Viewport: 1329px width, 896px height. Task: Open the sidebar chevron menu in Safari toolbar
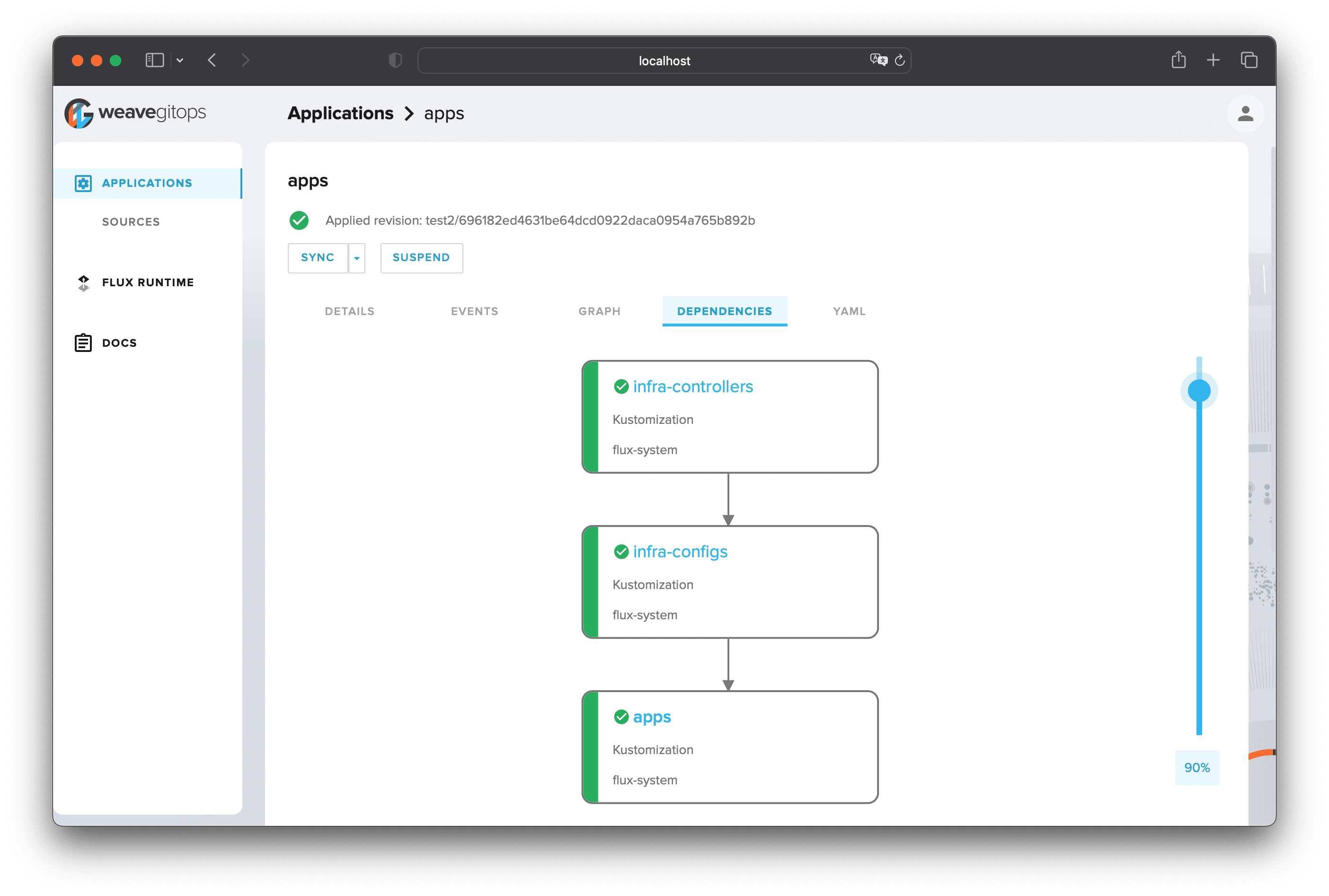180,61
